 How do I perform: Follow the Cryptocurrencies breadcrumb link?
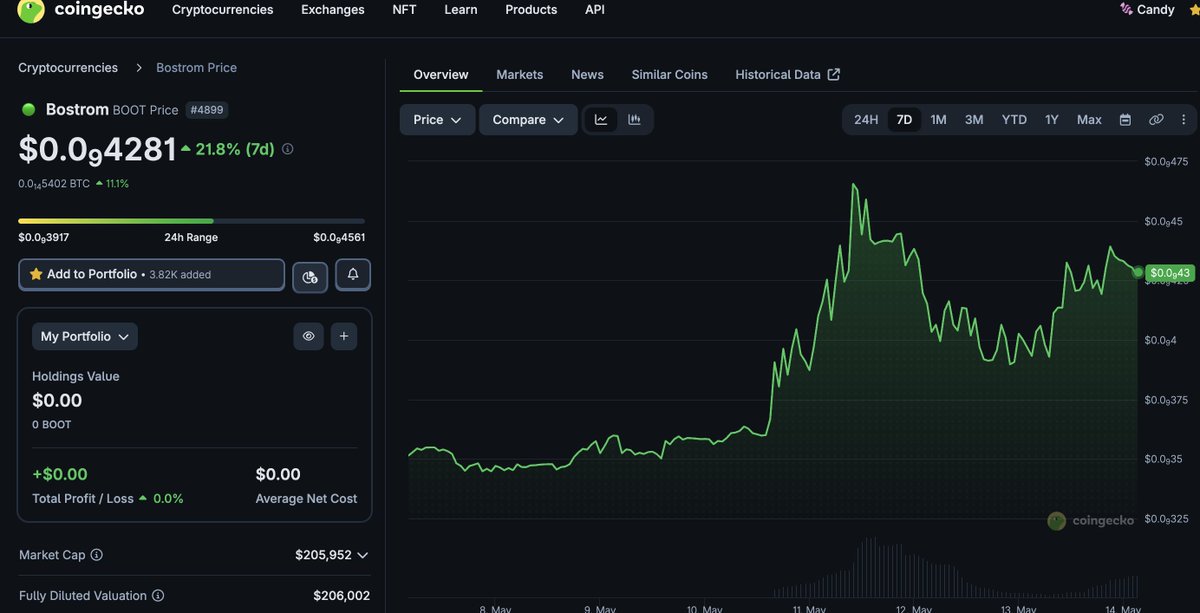pos(68,68)
